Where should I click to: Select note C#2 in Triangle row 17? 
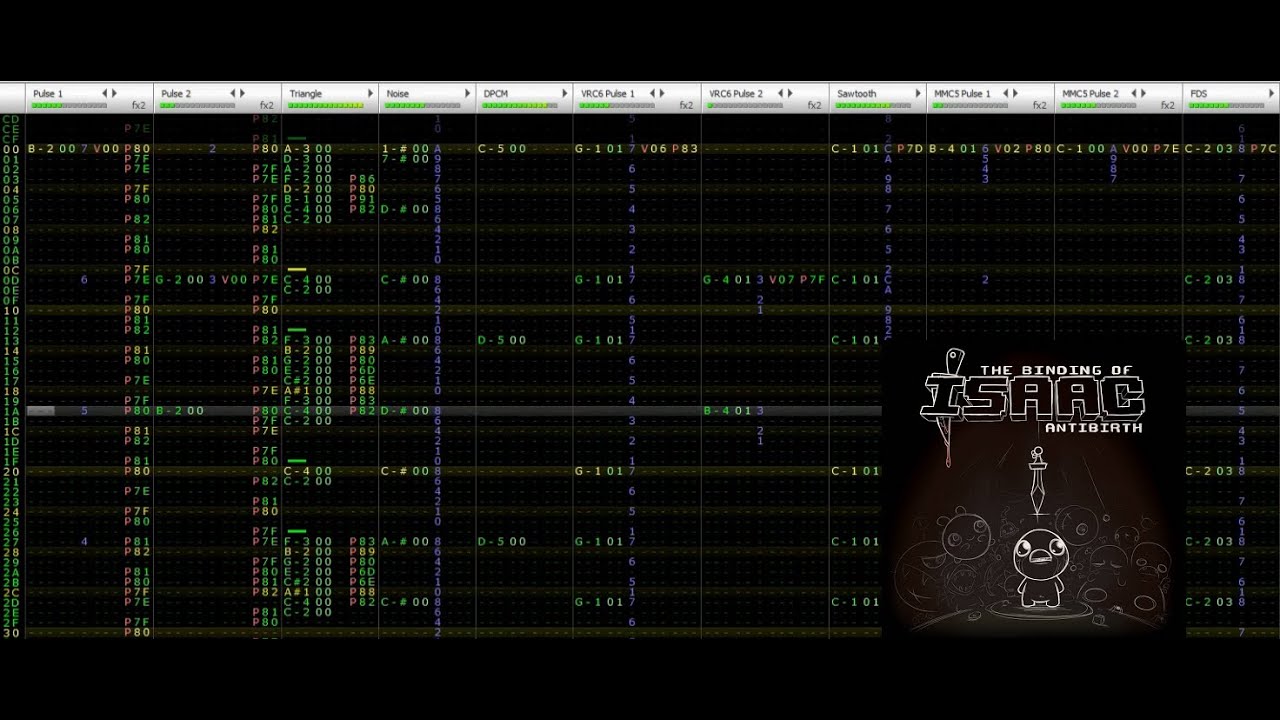(295, 381)
